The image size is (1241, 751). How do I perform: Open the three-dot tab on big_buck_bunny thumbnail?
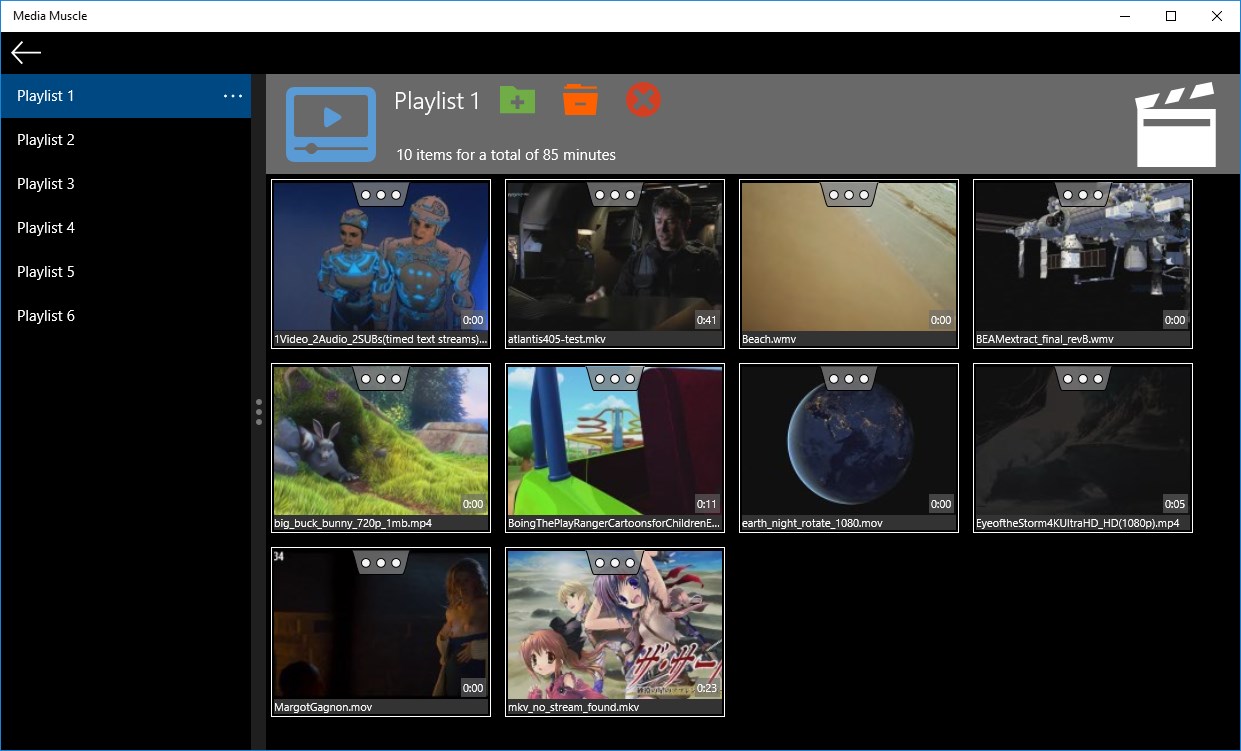[x=381, y=379]
